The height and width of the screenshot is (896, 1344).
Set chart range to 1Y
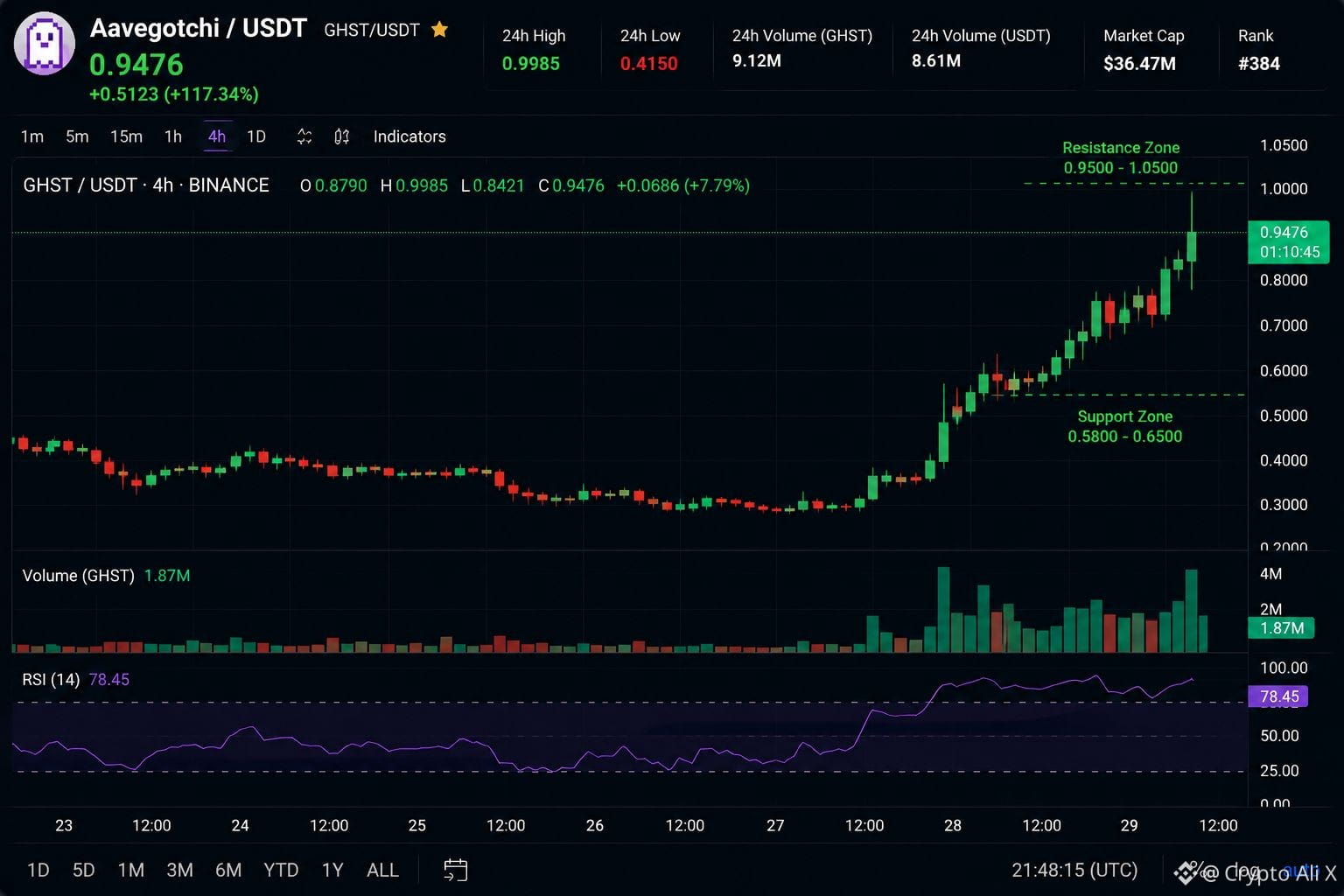click(332, 870)
